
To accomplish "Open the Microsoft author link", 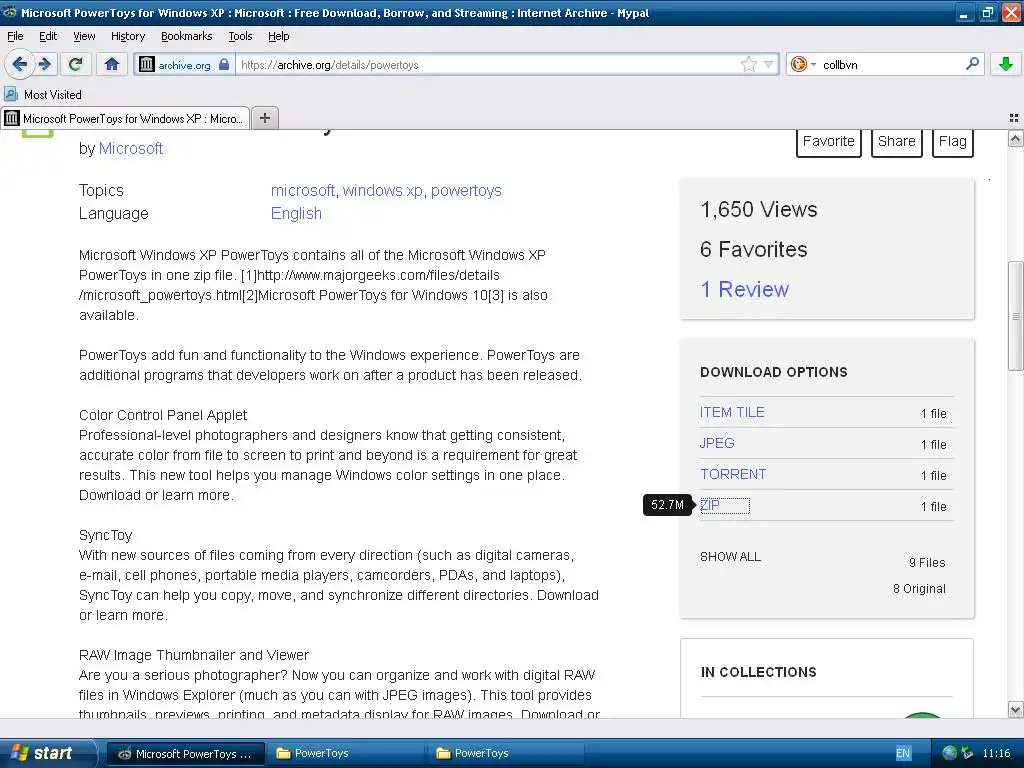I will [x=131, y=149].
